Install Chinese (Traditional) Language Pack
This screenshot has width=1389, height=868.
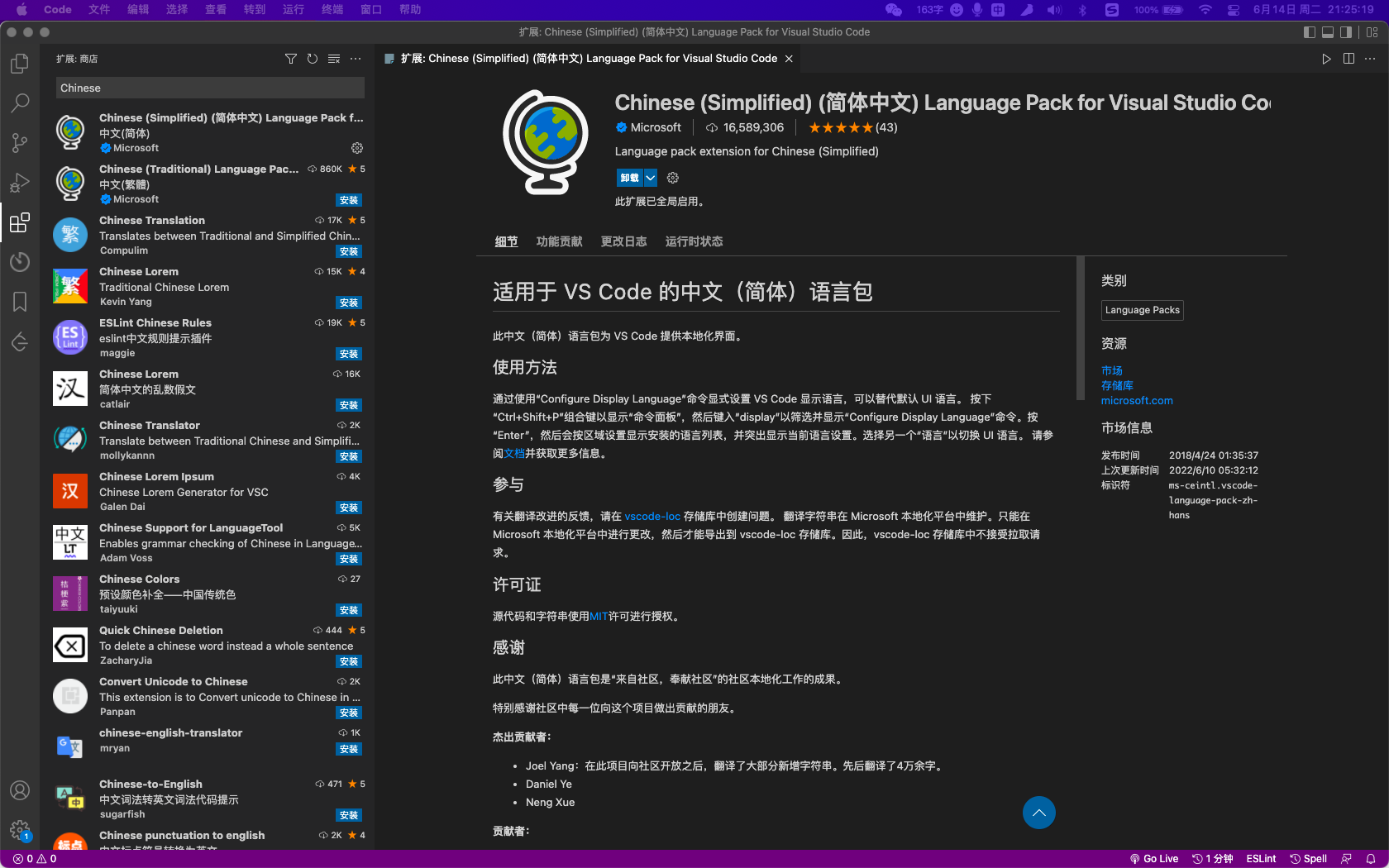(x=349, y=200)
